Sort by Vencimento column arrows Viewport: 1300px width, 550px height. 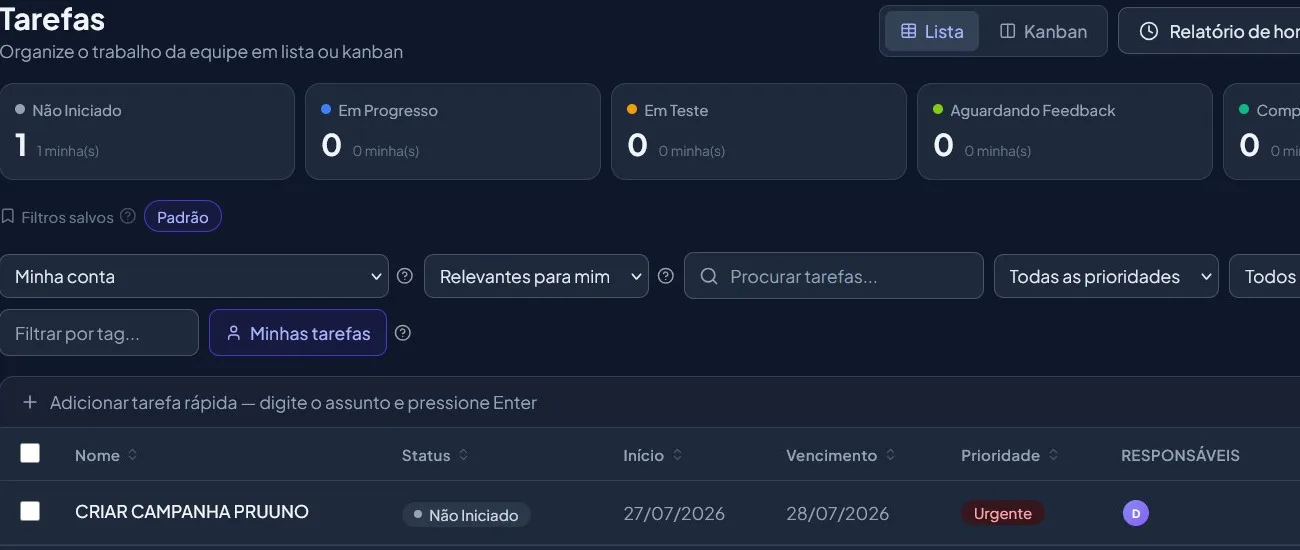[x=890, y=455]
